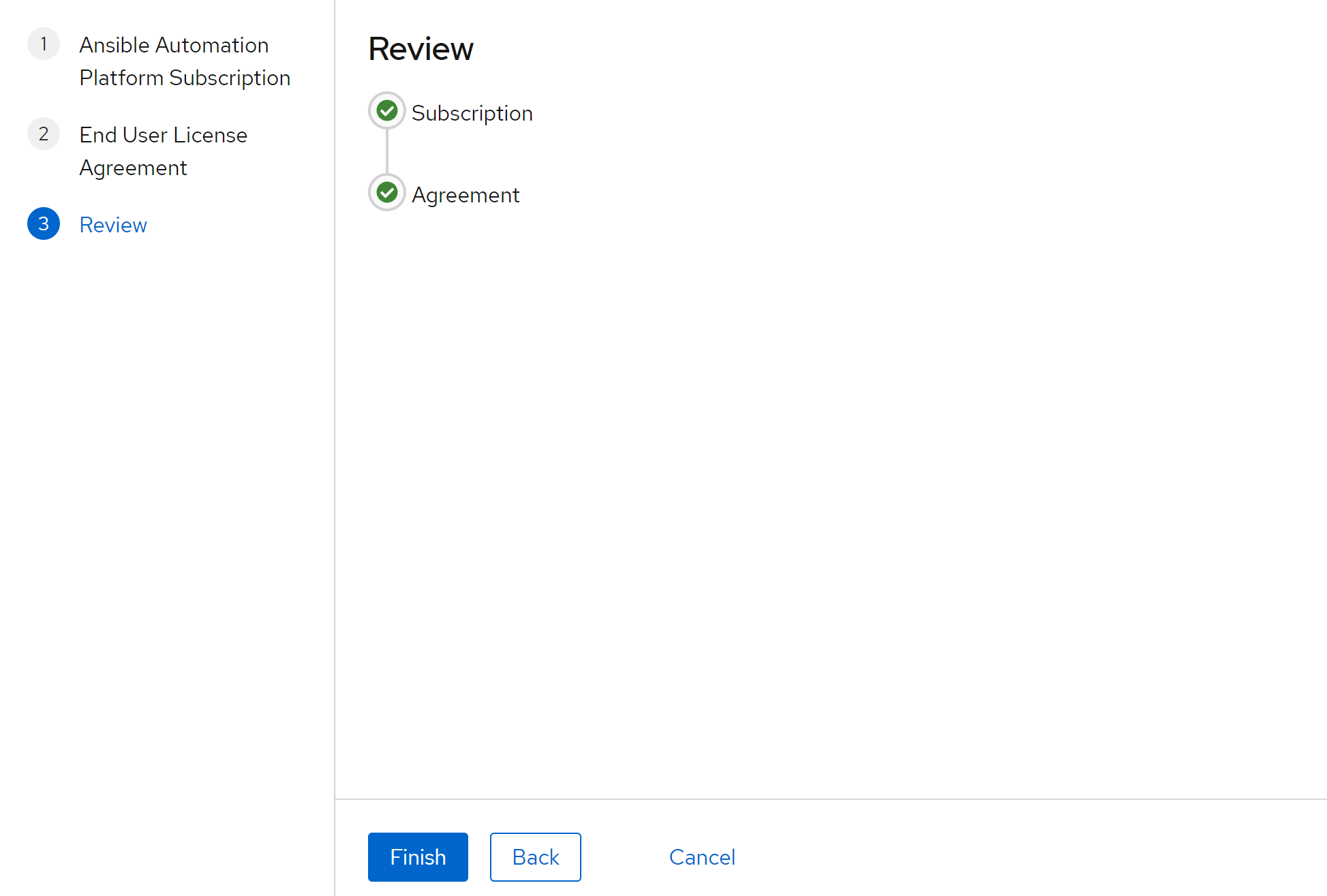Screen dimensions: 1327x896
Task: Click the step 1 number circle
Action: (44, 44)
